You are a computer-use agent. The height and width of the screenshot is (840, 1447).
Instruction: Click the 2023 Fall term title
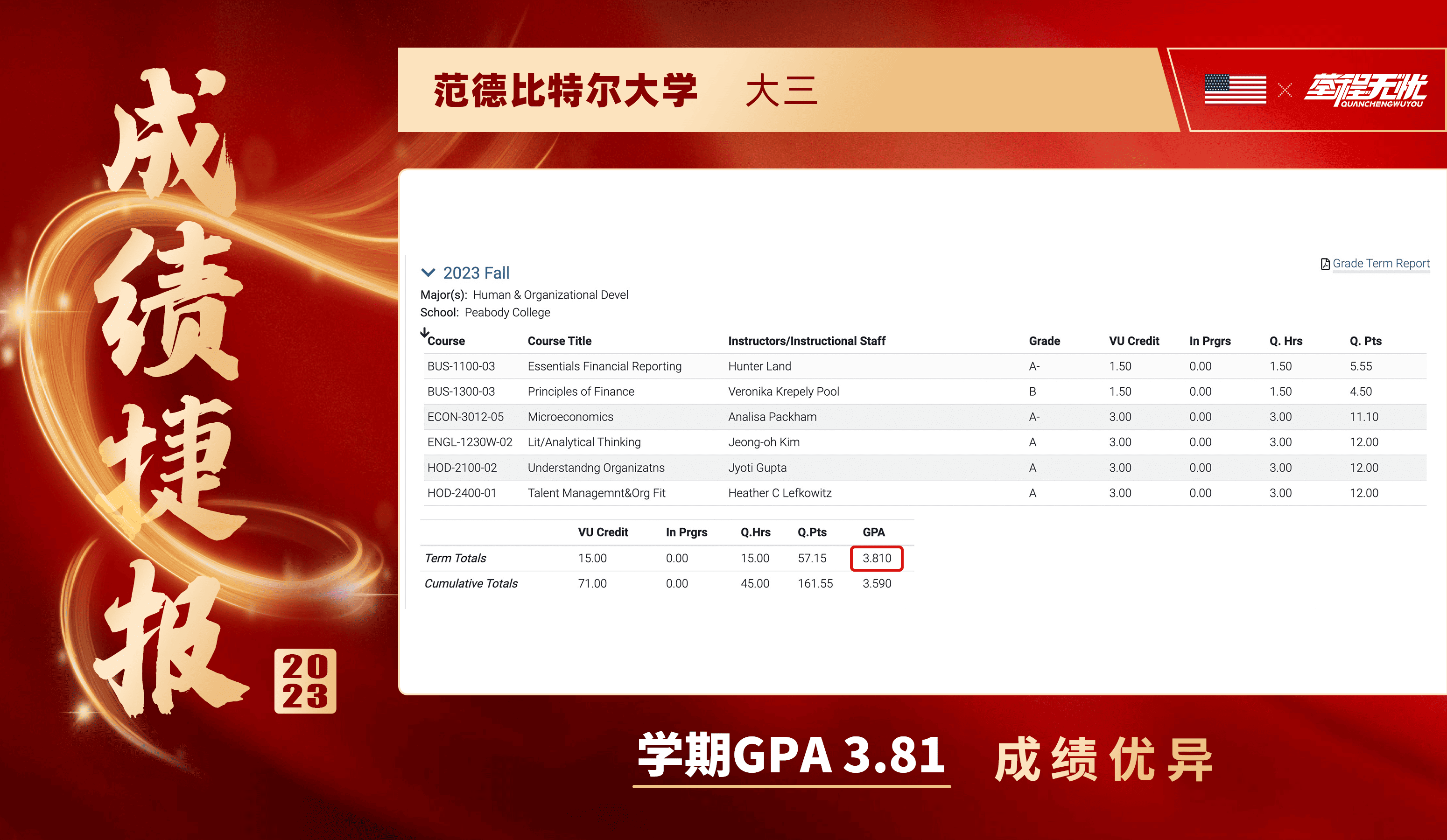(x=476, y=272)
